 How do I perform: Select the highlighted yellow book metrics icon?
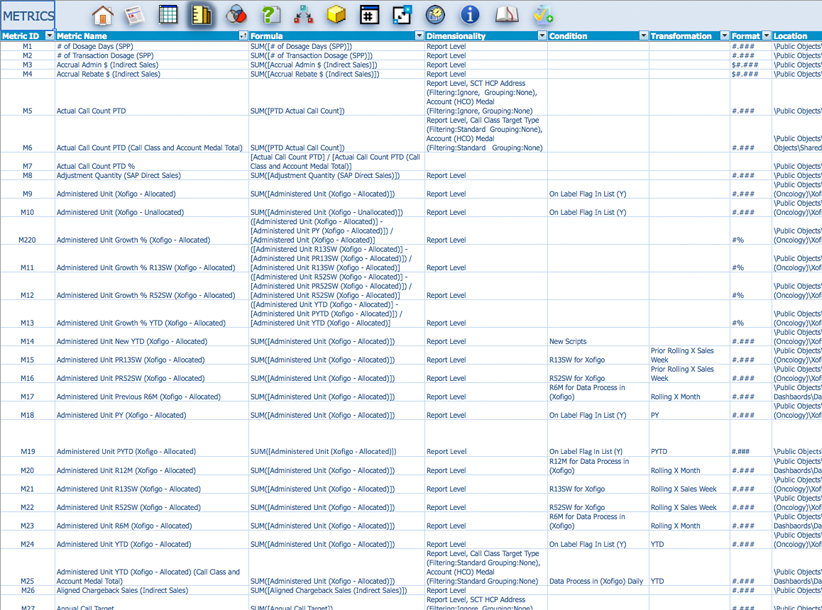click(201, 15)
